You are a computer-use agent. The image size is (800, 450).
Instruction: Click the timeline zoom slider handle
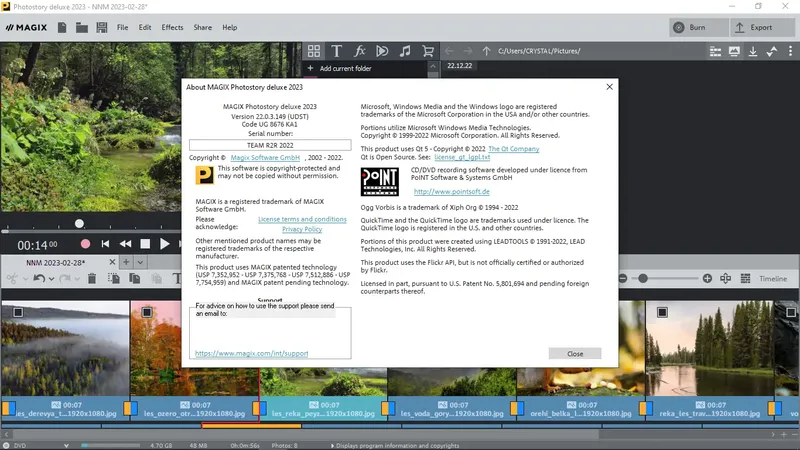click(x=643, y=279)
